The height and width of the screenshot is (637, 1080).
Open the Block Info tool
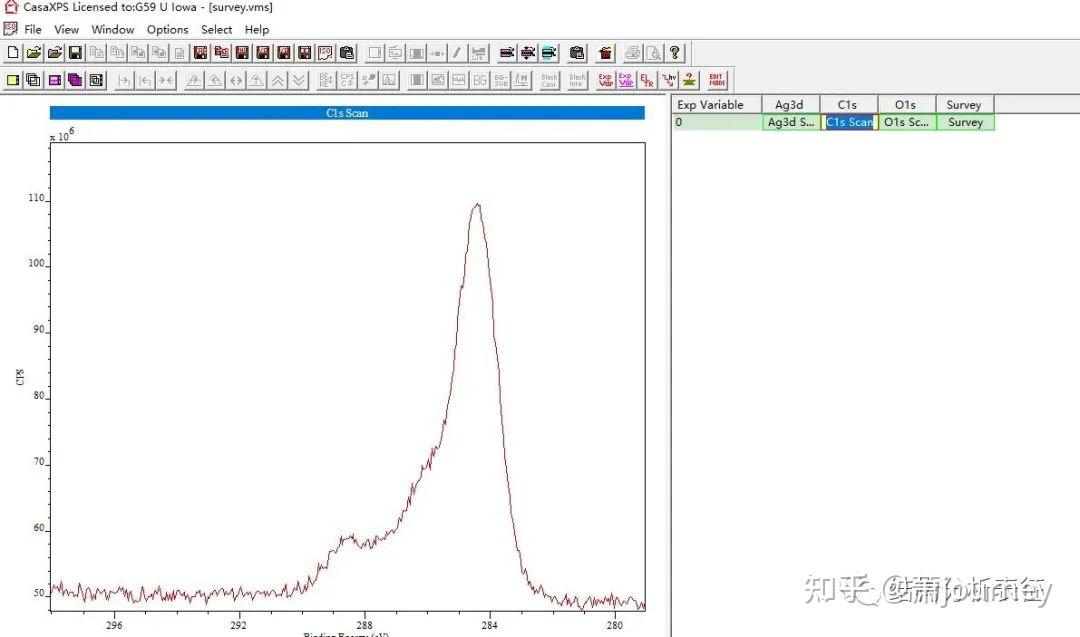pyautogui.click(x=577, y=80)
